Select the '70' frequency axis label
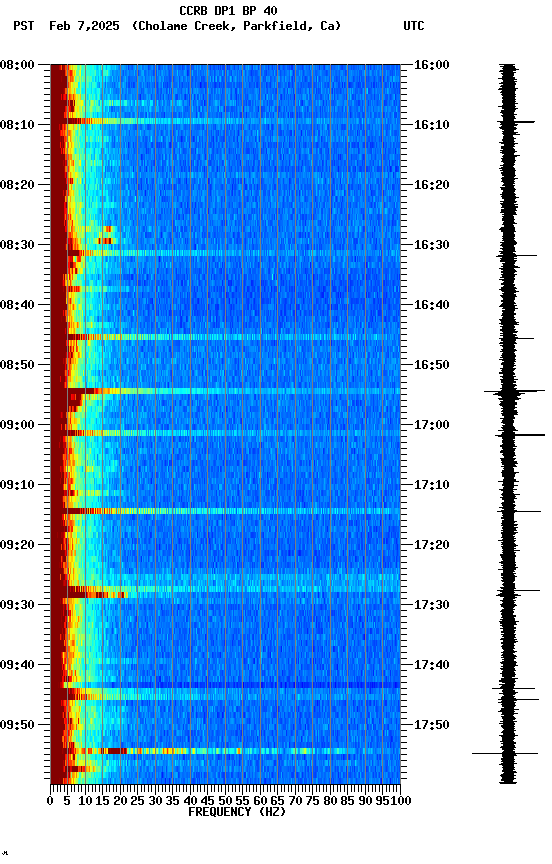Viewport: 552px width, 864px height. tap(295, 802)
